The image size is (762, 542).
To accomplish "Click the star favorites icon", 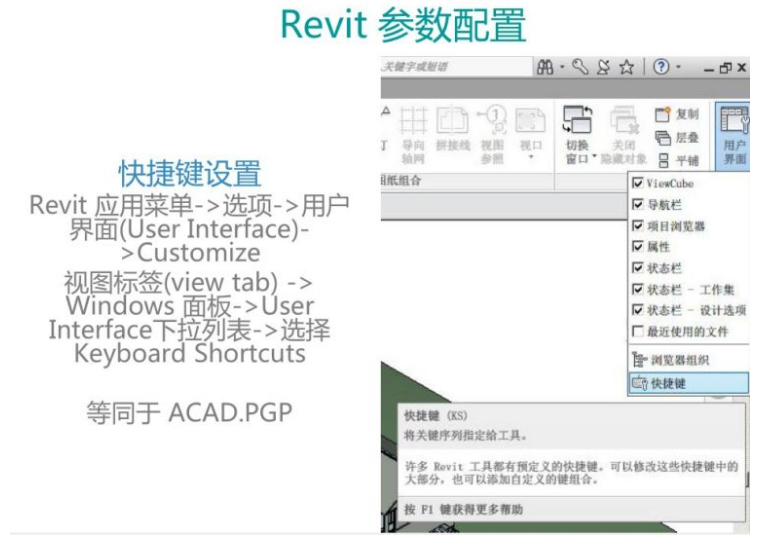I will (x=626, y=67).
